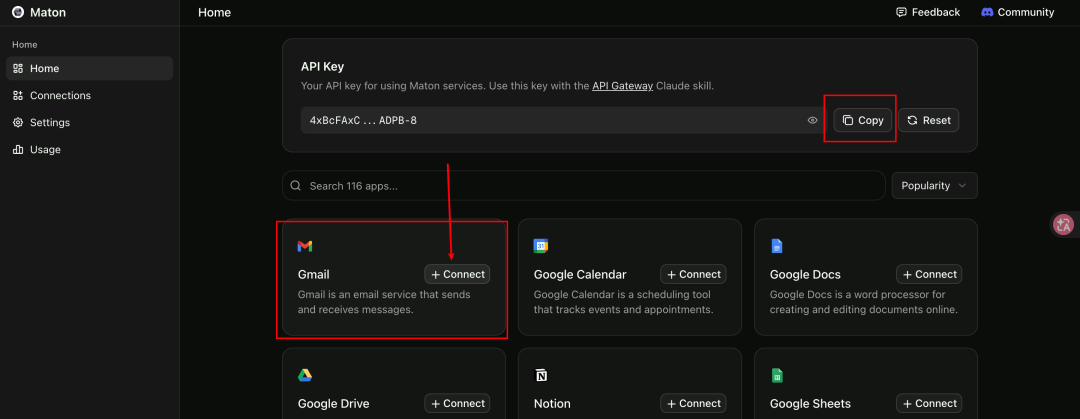Click the Google Calendar app icon

point(541,246)
